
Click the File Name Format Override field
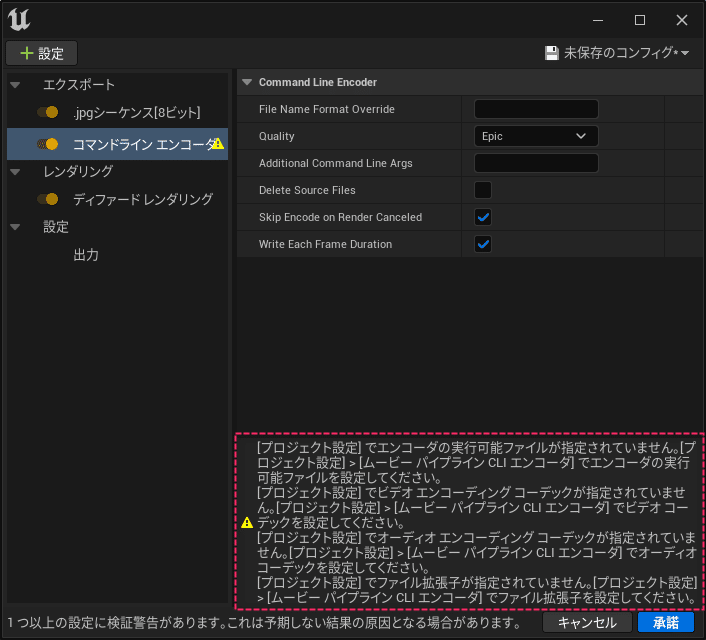(x=536, y=109)
